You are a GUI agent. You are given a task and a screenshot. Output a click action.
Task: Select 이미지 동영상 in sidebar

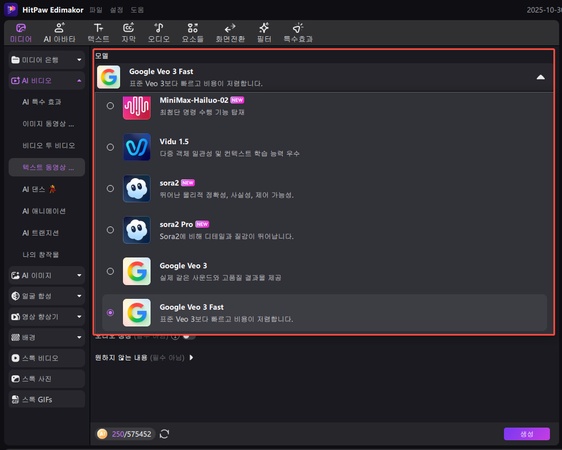(48, 124)
